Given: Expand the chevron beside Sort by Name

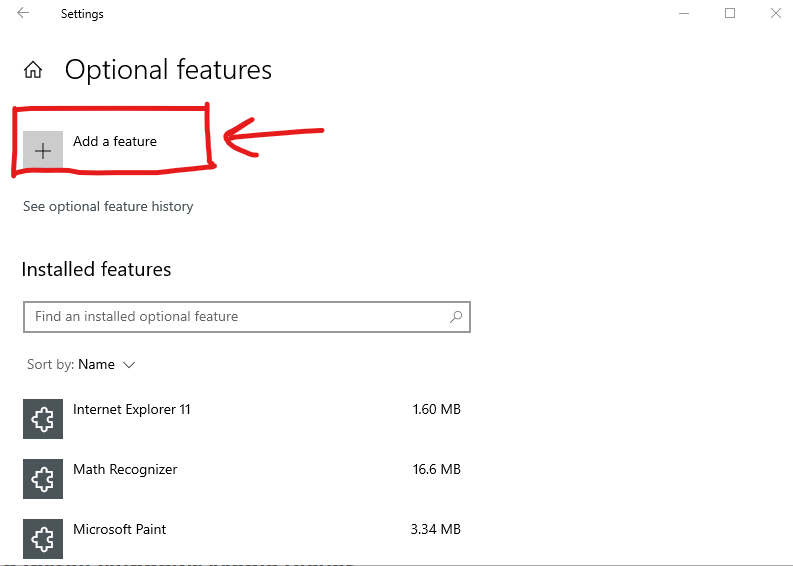Looking at the screenshot, I should (x=129, y=365).
